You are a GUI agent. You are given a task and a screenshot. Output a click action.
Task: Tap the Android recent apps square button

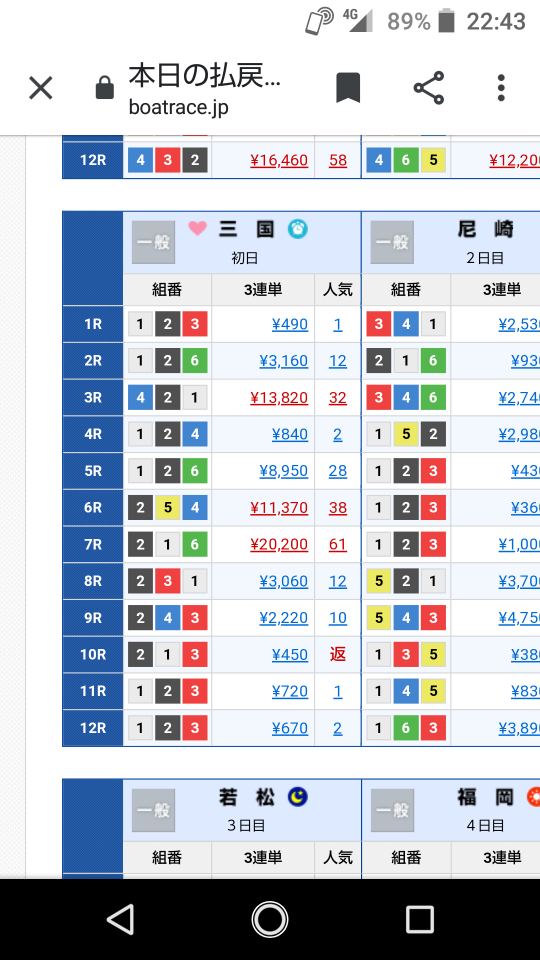[419, 919]
